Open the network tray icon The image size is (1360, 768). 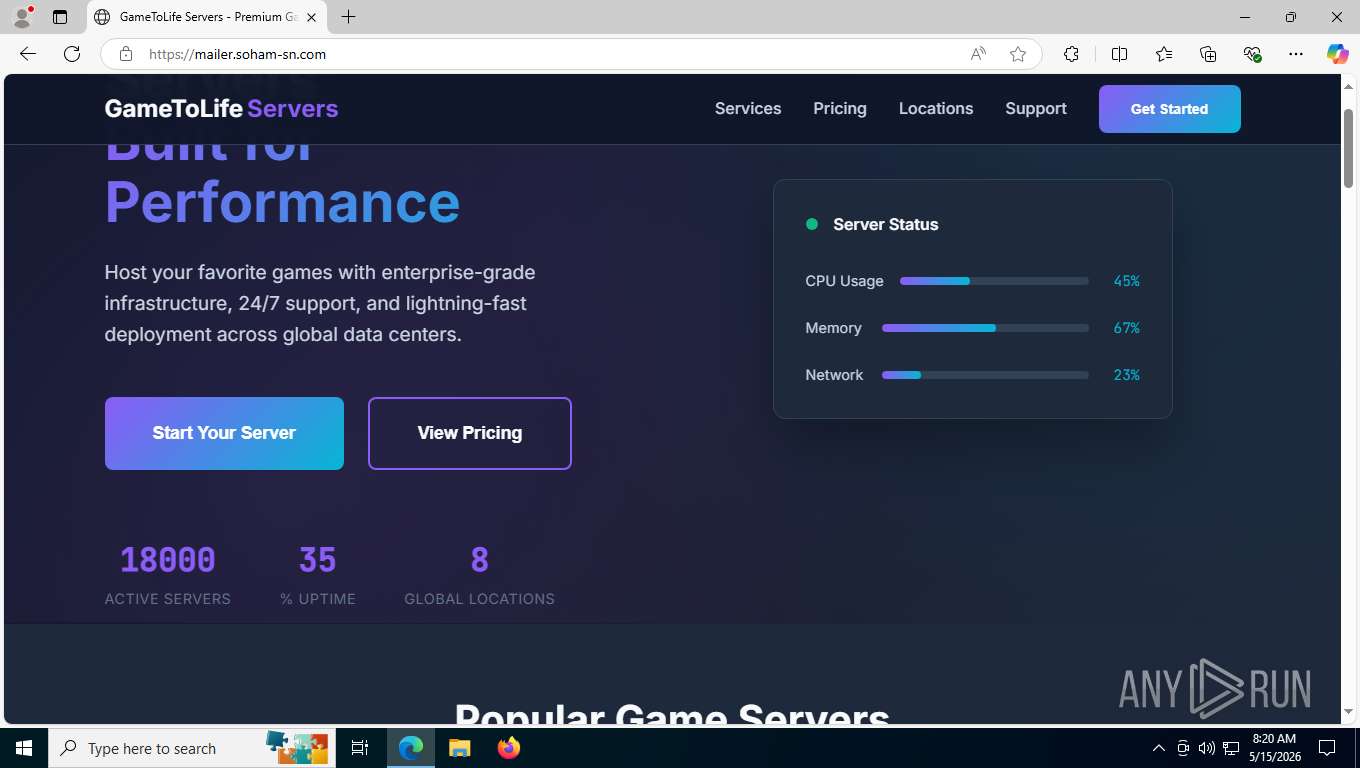[x=1231, y=748]
